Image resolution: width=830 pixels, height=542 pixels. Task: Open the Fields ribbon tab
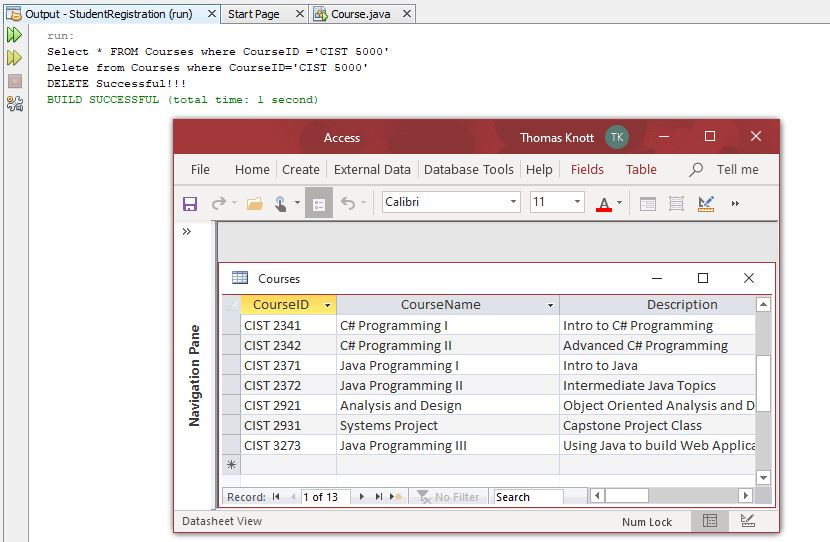(587, 169)
